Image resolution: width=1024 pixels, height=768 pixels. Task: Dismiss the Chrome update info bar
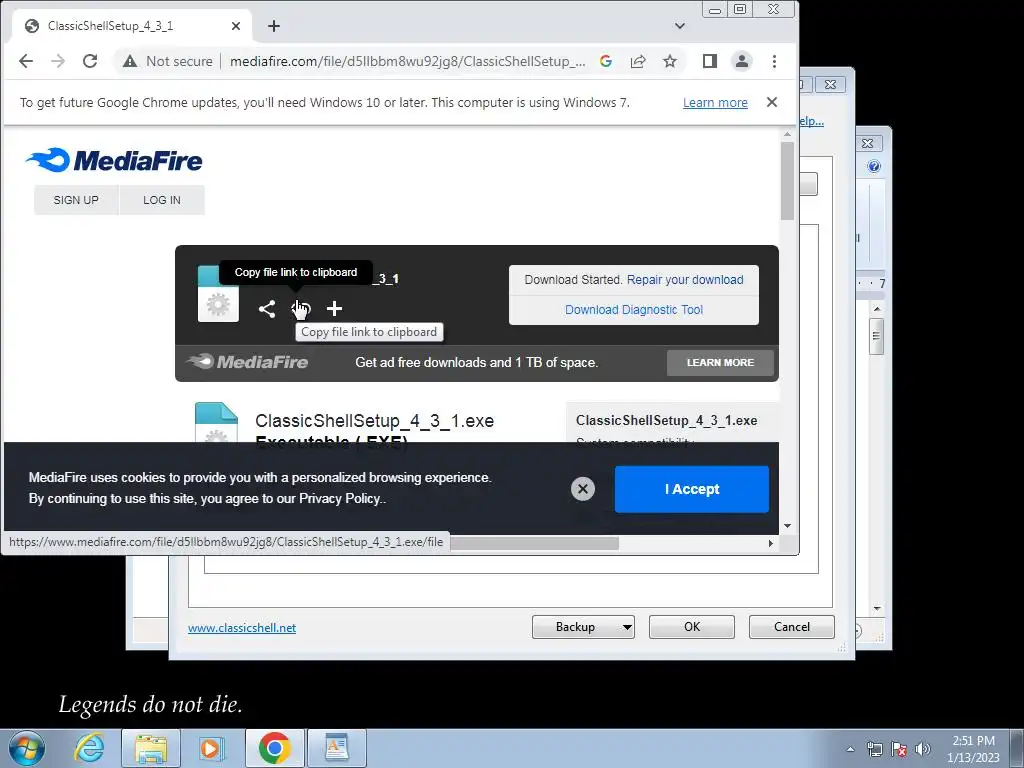click(772, 103)
